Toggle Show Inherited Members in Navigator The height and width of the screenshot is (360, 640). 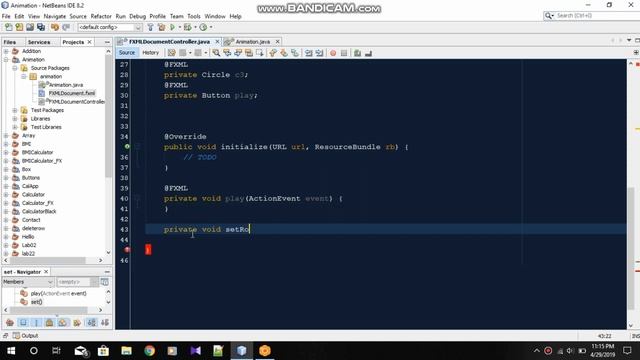(10, 323)
